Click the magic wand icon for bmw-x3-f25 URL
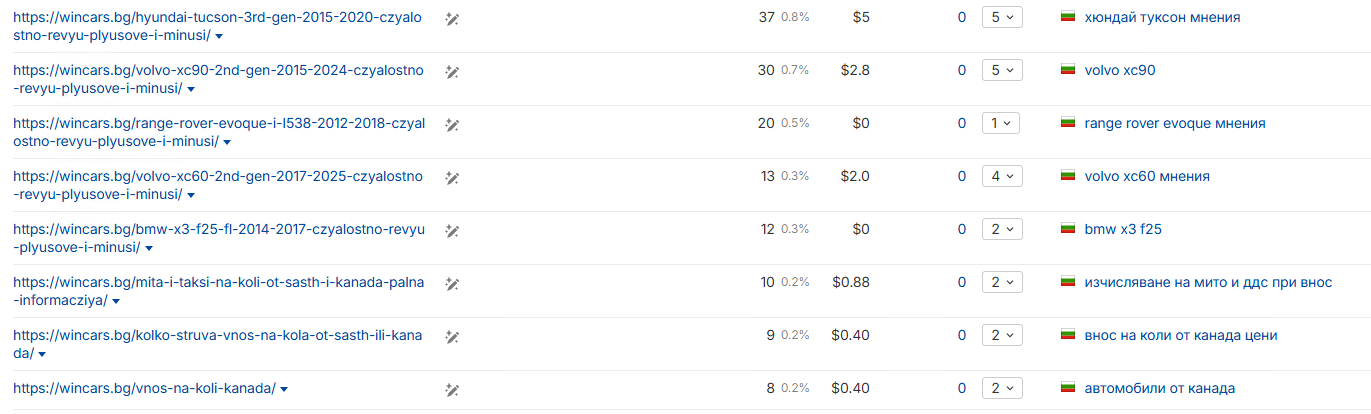The width and height of the screenshot is (1371, 414). pos(452,230)
